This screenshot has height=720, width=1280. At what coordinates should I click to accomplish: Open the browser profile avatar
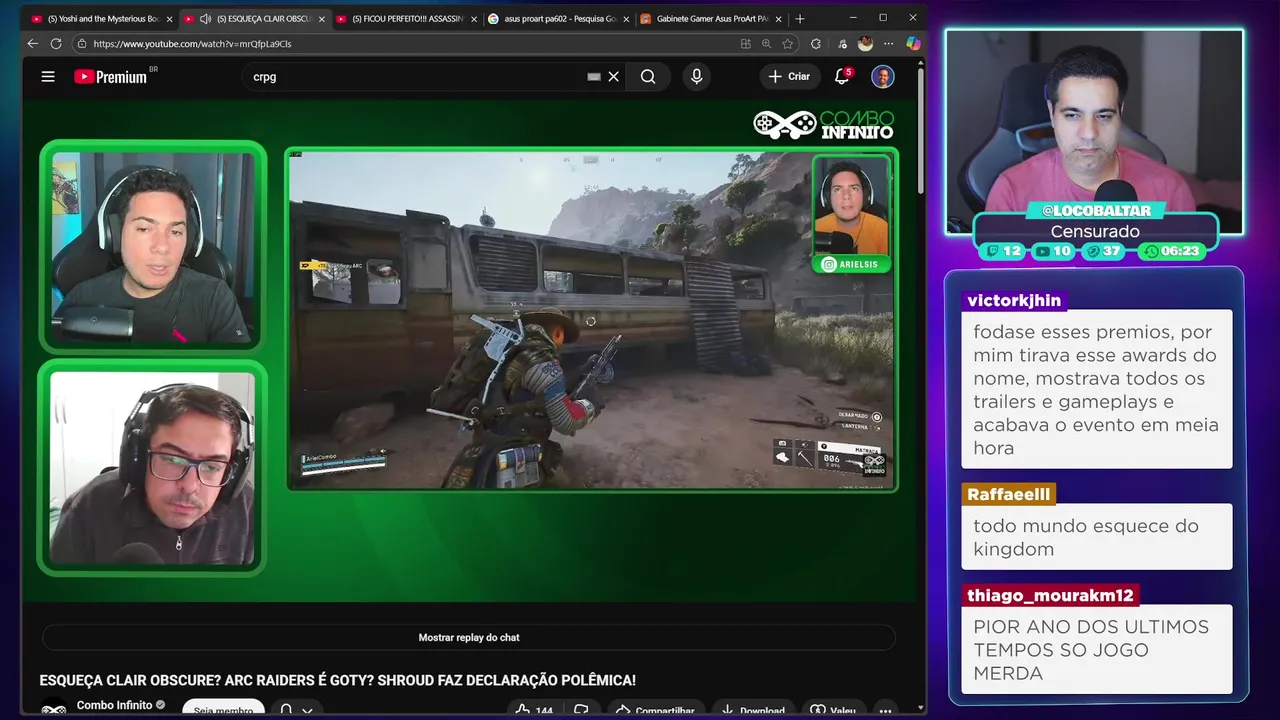coord(865,44)
